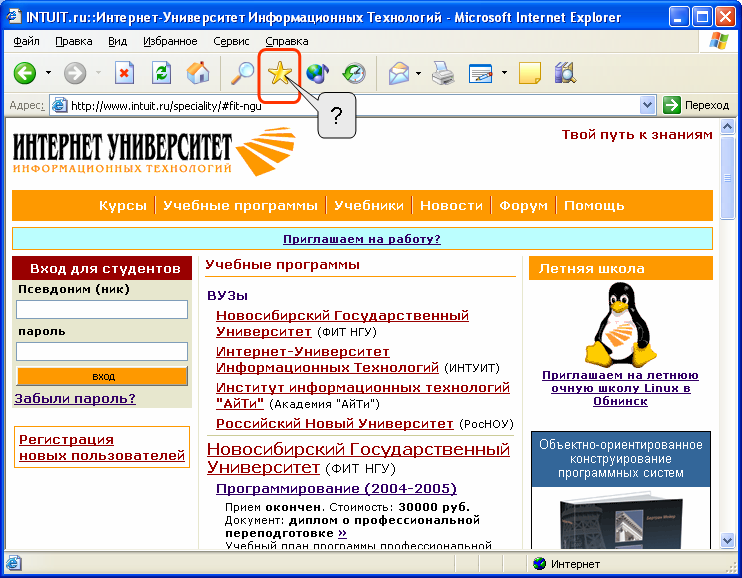The image size is (742, 578).
Task: Open Favorites with the star icon
Action: tap(280, 73)
